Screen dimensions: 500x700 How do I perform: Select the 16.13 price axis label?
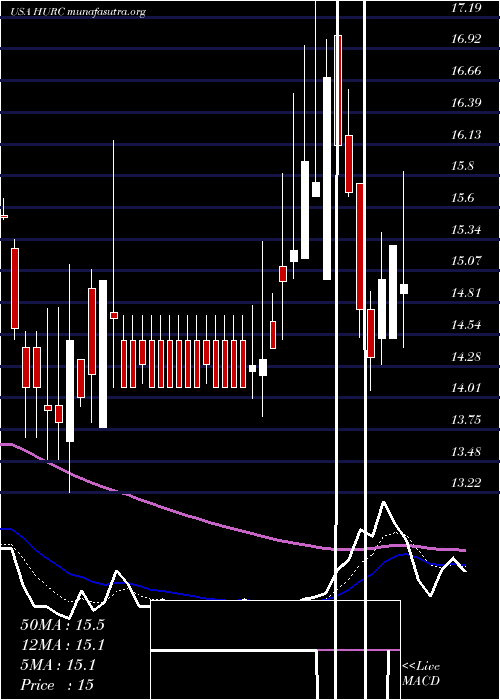(x=466, y=134)
